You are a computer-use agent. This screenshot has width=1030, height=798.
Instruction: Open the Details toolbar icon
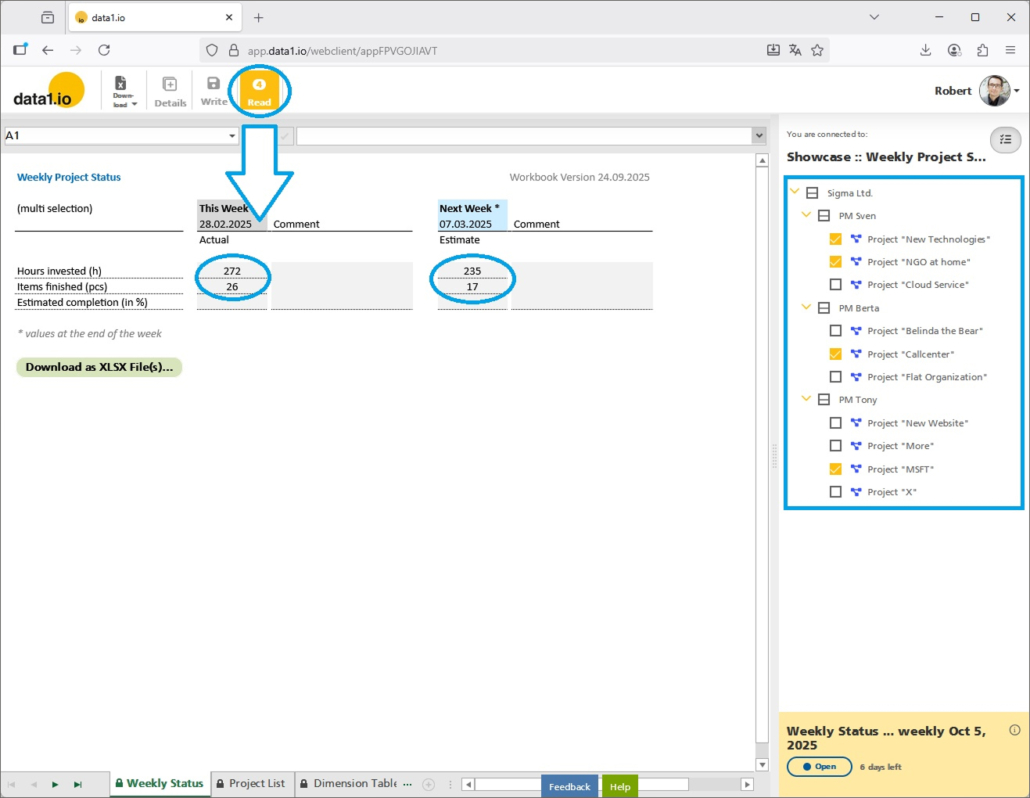[170, 90]
